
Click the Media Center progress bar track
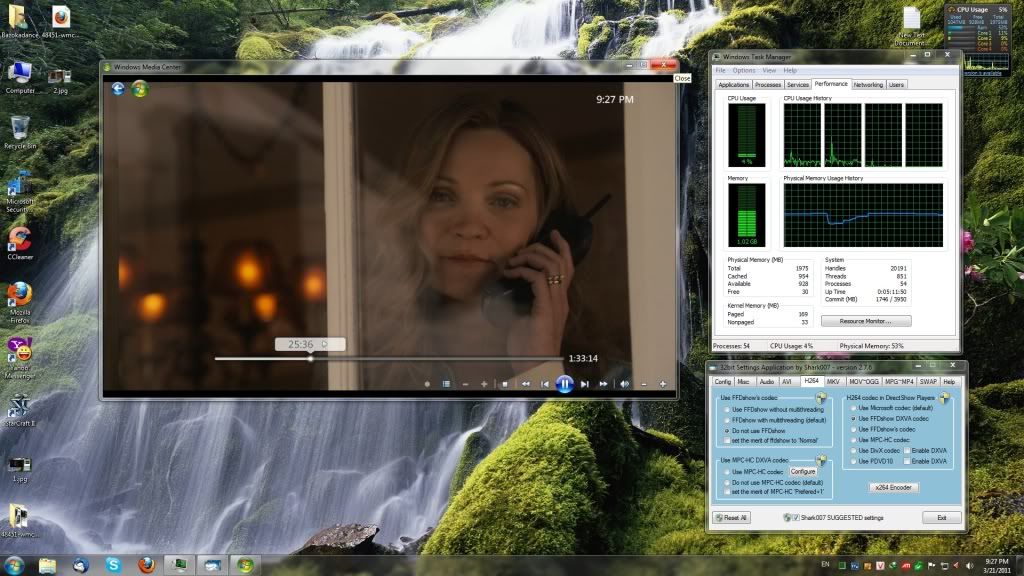point(389,358)
